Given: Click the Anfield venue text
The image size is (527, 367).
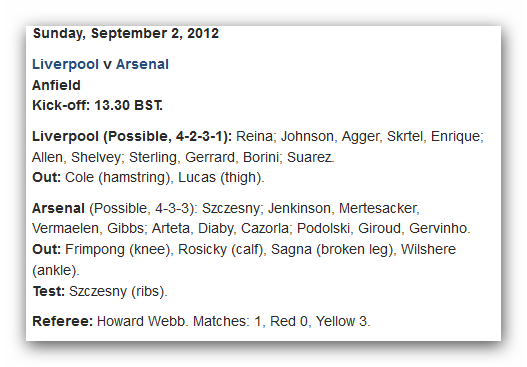Looking at the screenshot, I should [56, 85].
